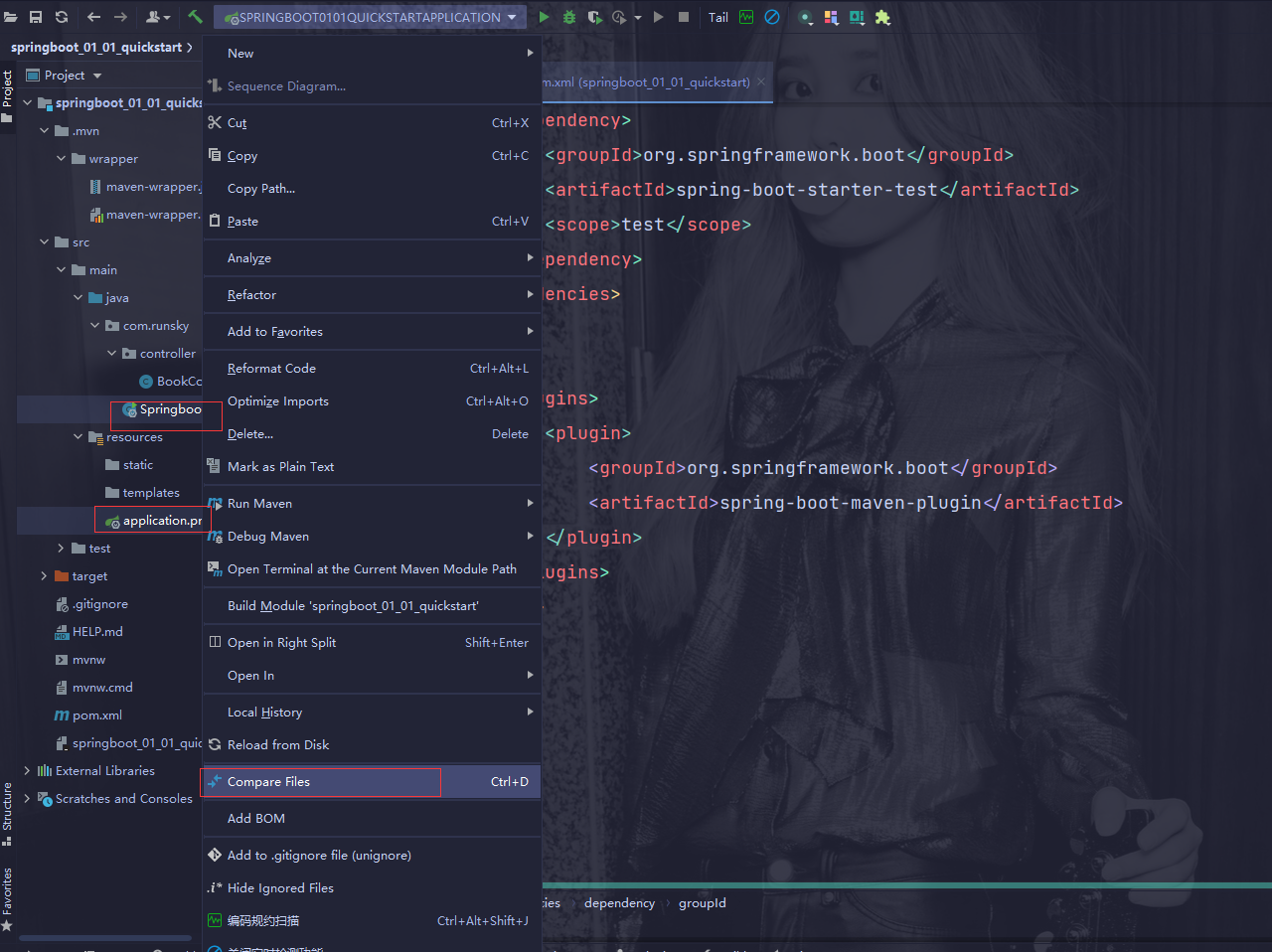Choose Reload from Disk
The image size is (1272, 952).
pos(372,745)
